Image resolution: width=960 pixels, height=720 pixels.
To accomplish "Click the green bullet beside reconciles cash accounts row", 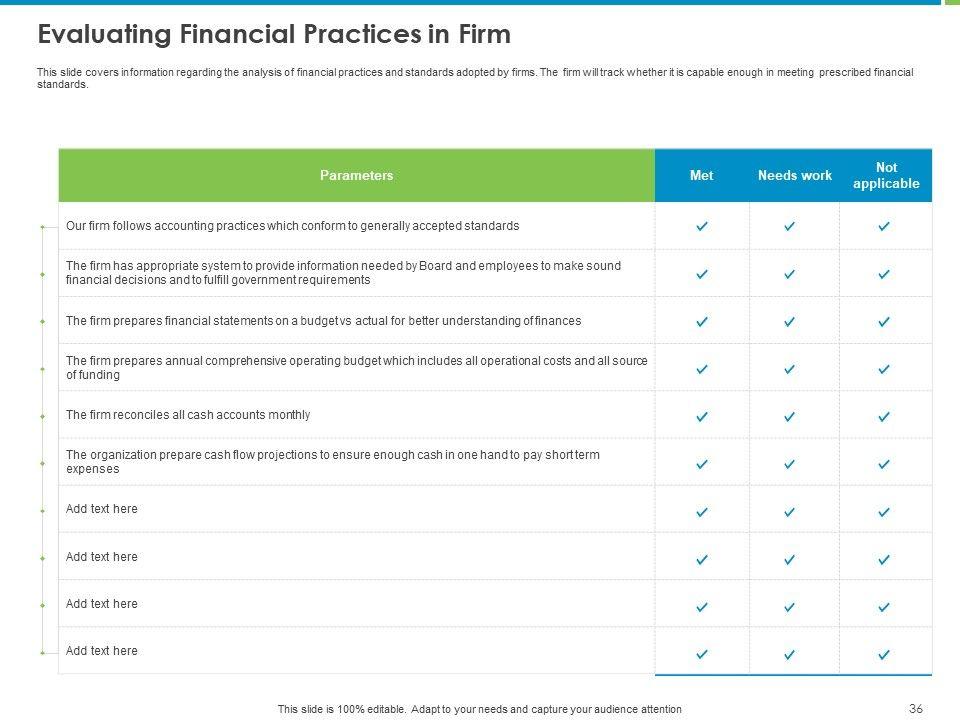I will tap(42, 417).
